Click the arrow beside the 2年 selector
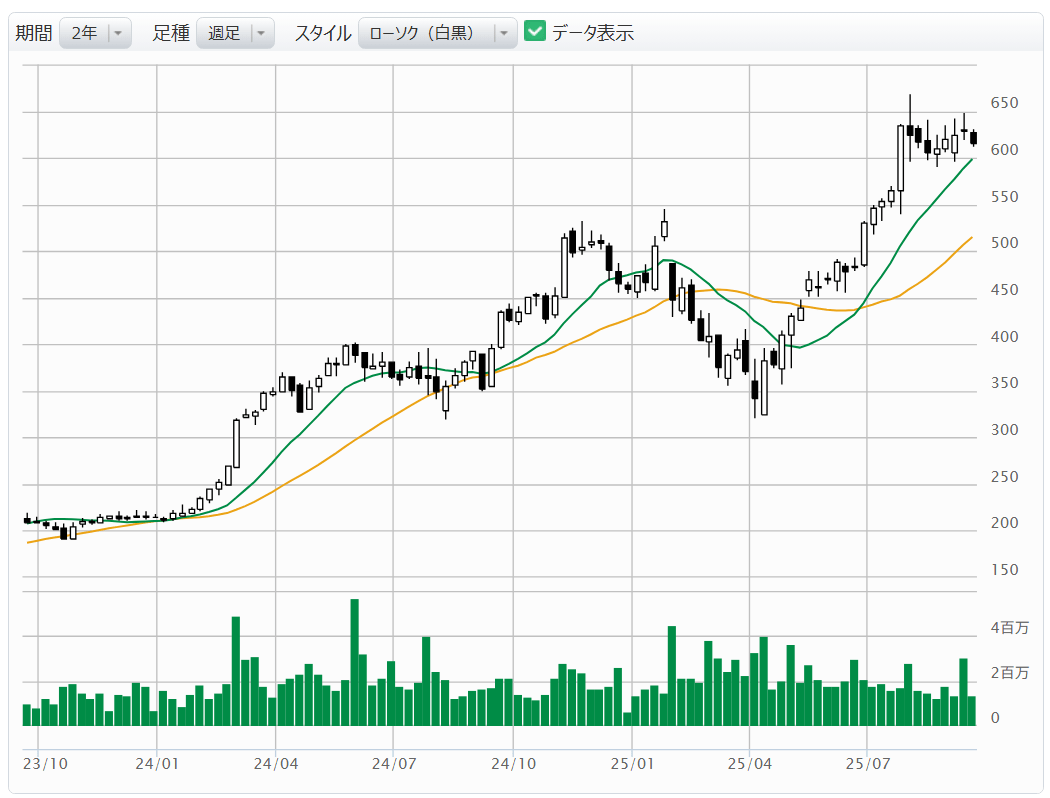1050x798 pixels. [x=119, y=33]
